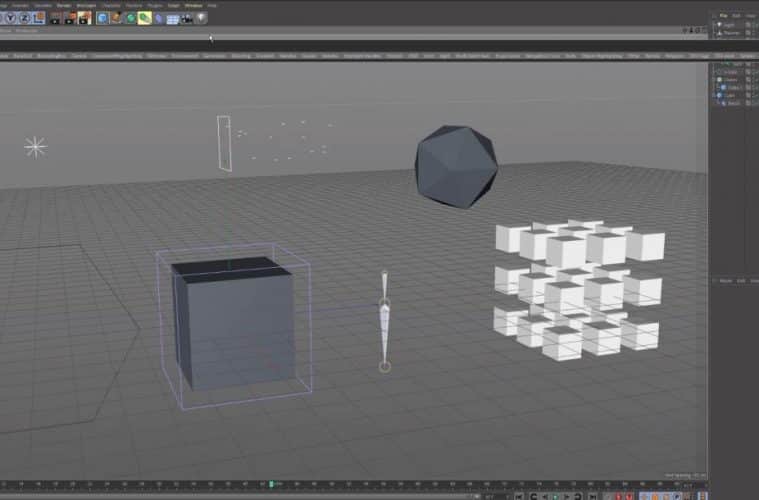759x500 pixels.
Task: Open the Window menu
Action: (192, 5)
